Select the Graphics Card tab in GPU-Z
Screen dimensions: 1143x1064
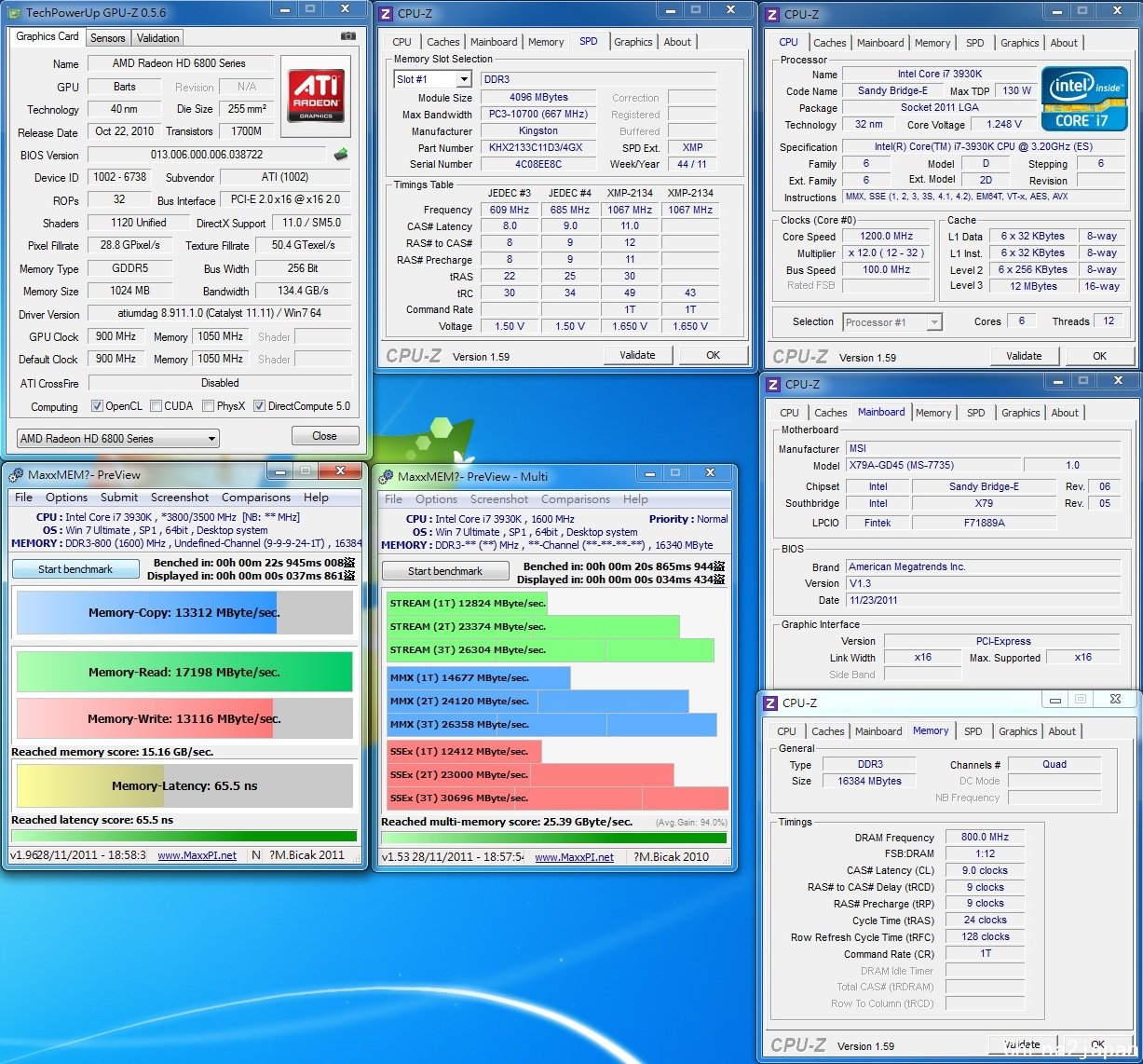tap(48, 36)
